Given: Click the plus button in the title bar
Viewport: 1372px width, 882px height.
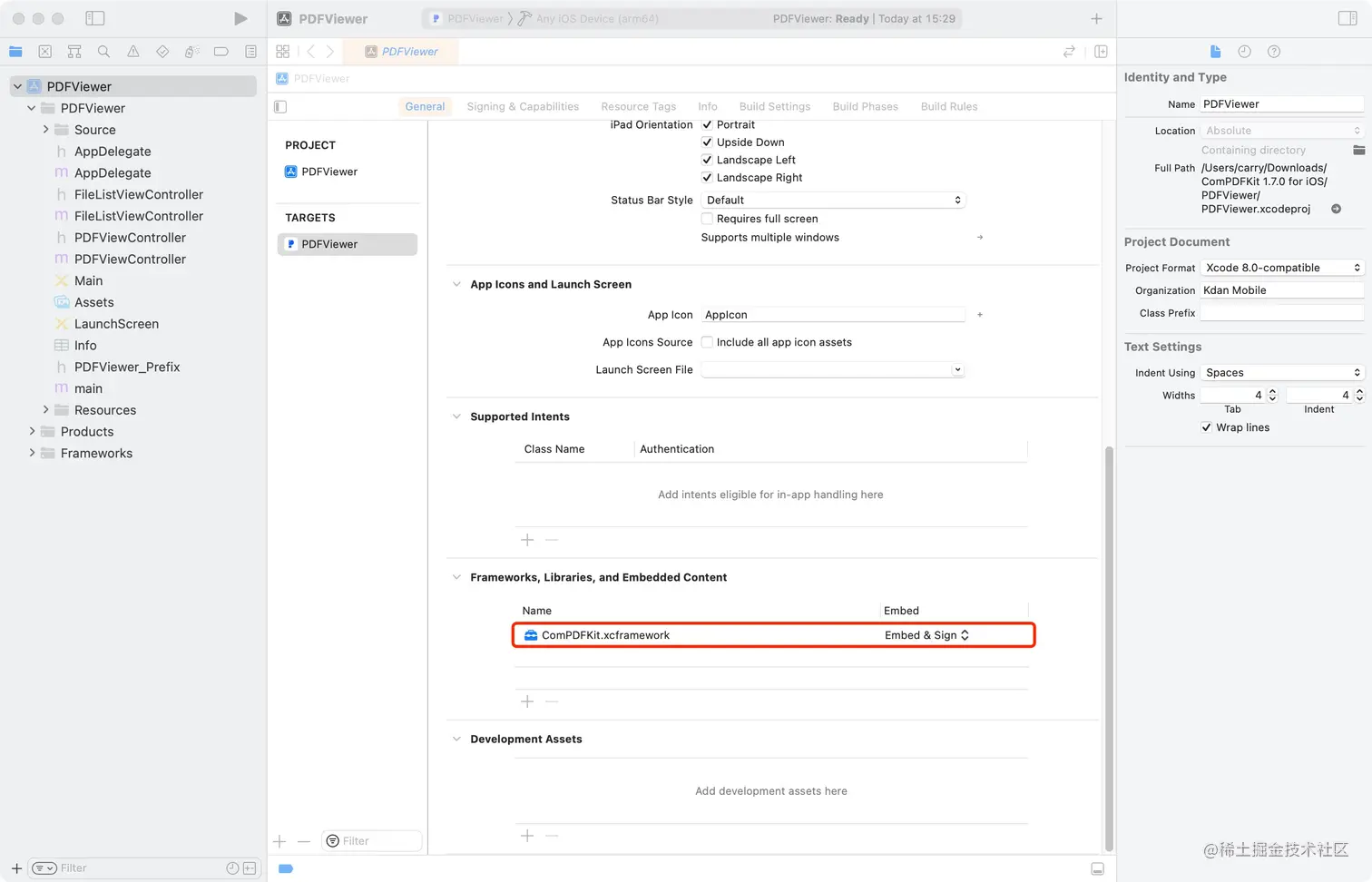Looking at the screenshot, I should pos(1096,18).
